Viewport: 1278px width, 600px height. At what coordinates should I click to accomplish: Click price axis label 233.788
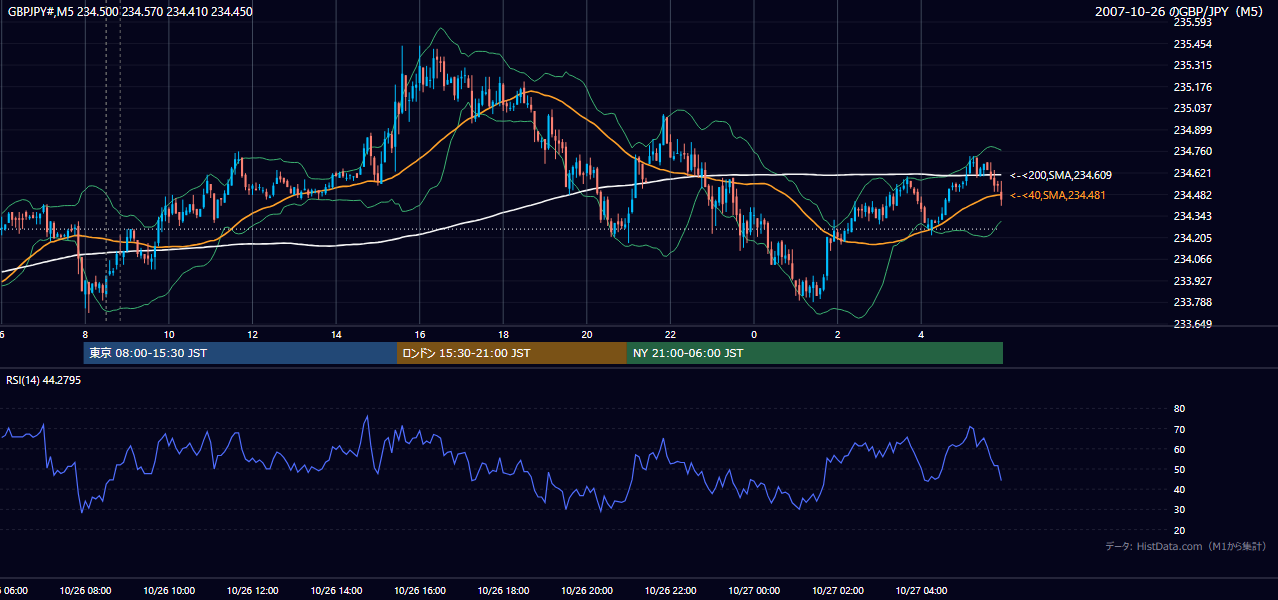1193,302
